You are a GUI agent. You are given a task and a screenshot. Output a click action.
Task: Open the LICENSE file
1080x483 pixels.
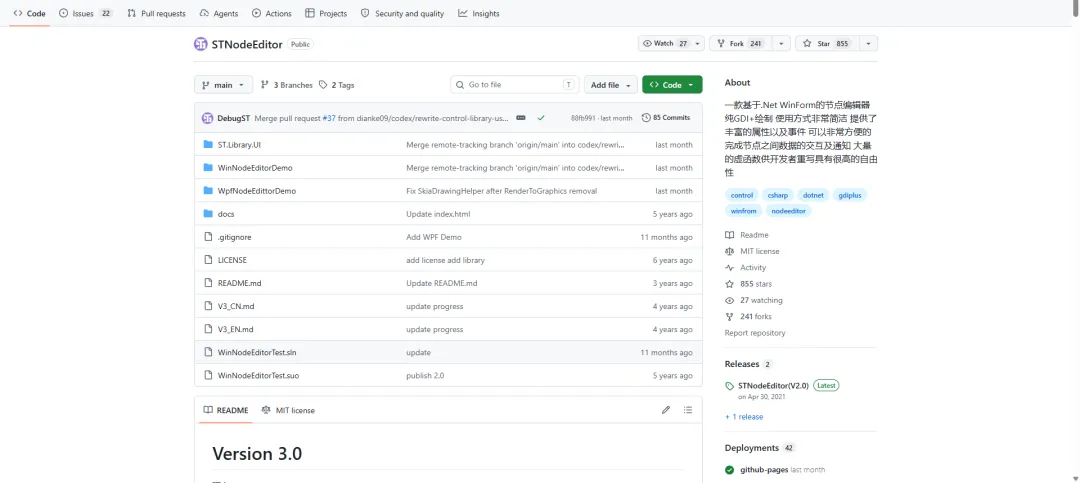click(232, 260)
